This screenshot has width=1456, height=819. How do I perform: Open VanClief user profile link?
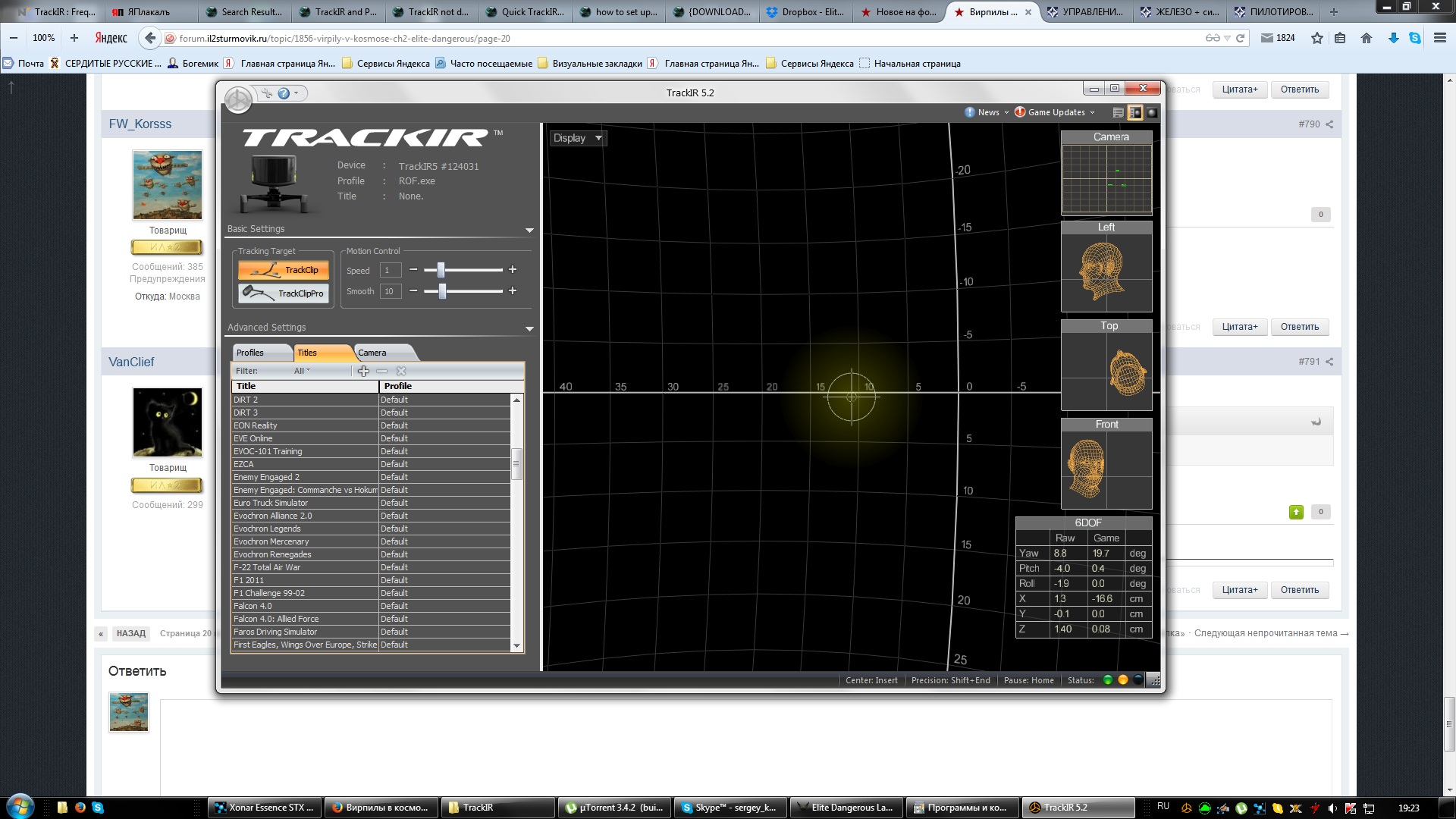[x=131, y=362]
